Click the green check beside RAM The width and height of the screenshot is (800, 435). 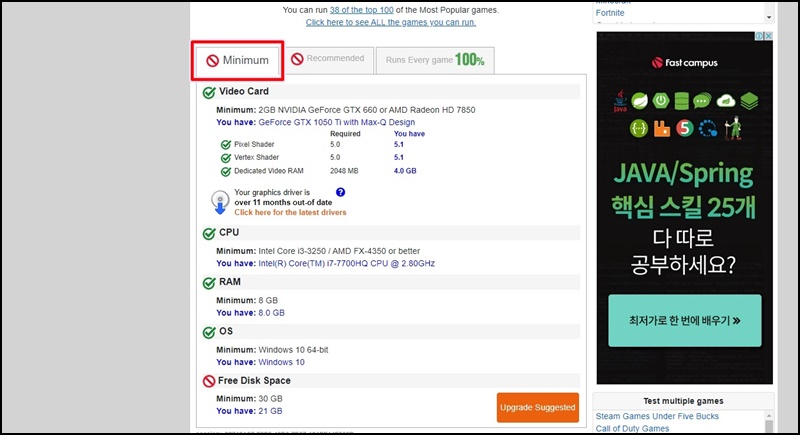tap(209, 283)
